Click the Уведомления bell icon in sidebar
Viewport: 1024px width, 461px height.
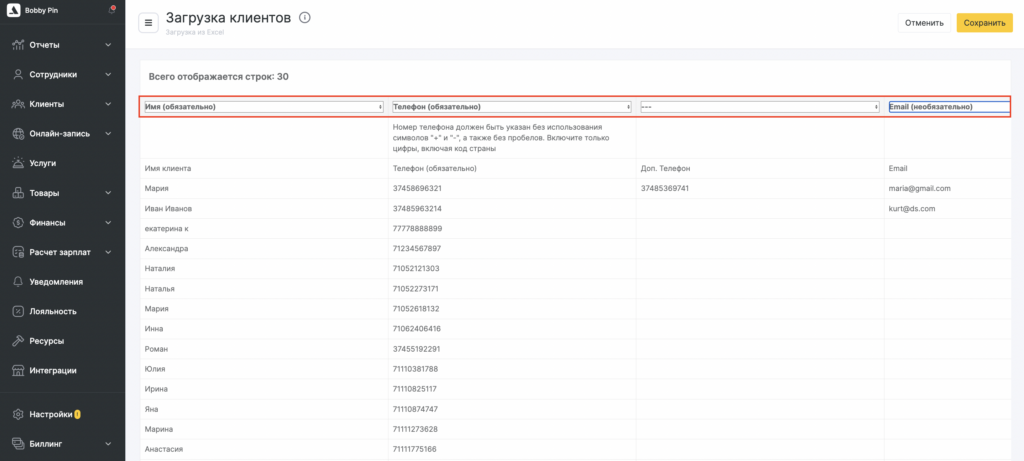pos(18,282)
